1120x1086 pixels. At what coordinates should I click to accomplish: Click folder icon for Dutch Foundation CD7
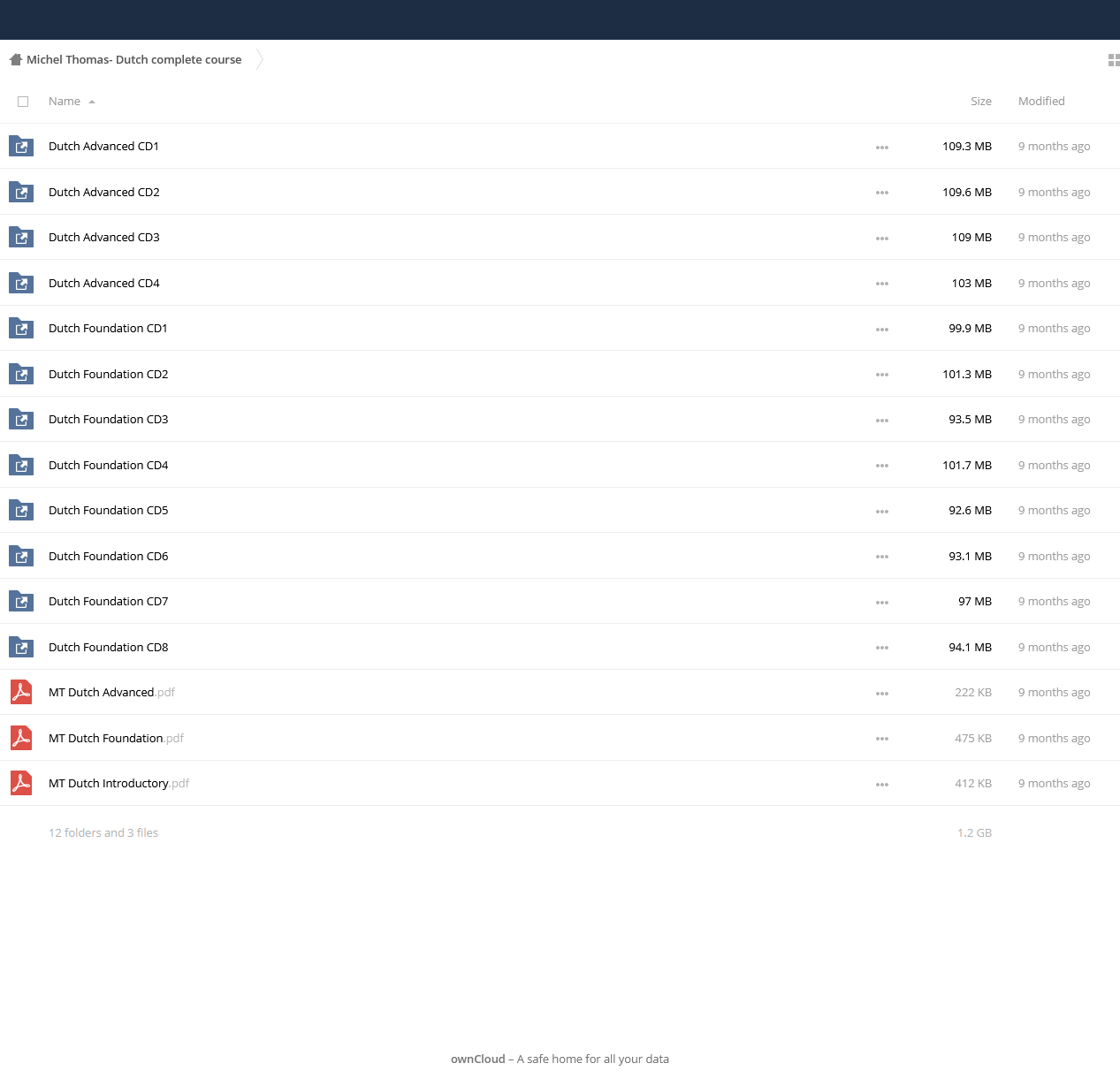(x=21, y=601)
